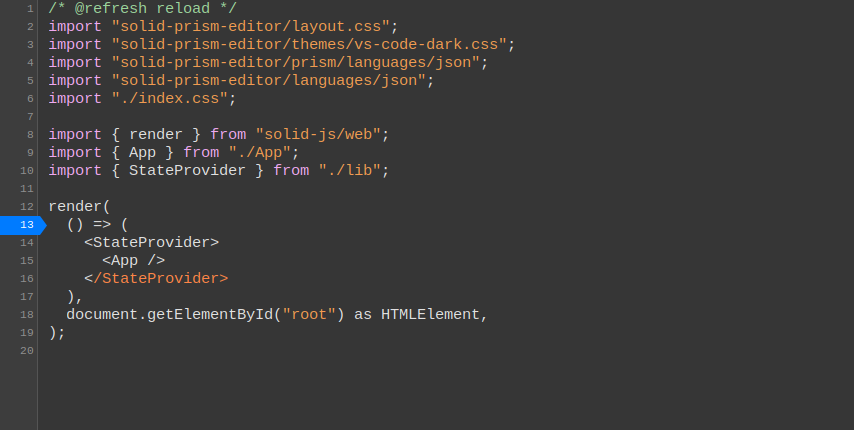Click line number 12 in gutter
The height and width of the screenshot is (430, 854).
(x=27, y=206)
